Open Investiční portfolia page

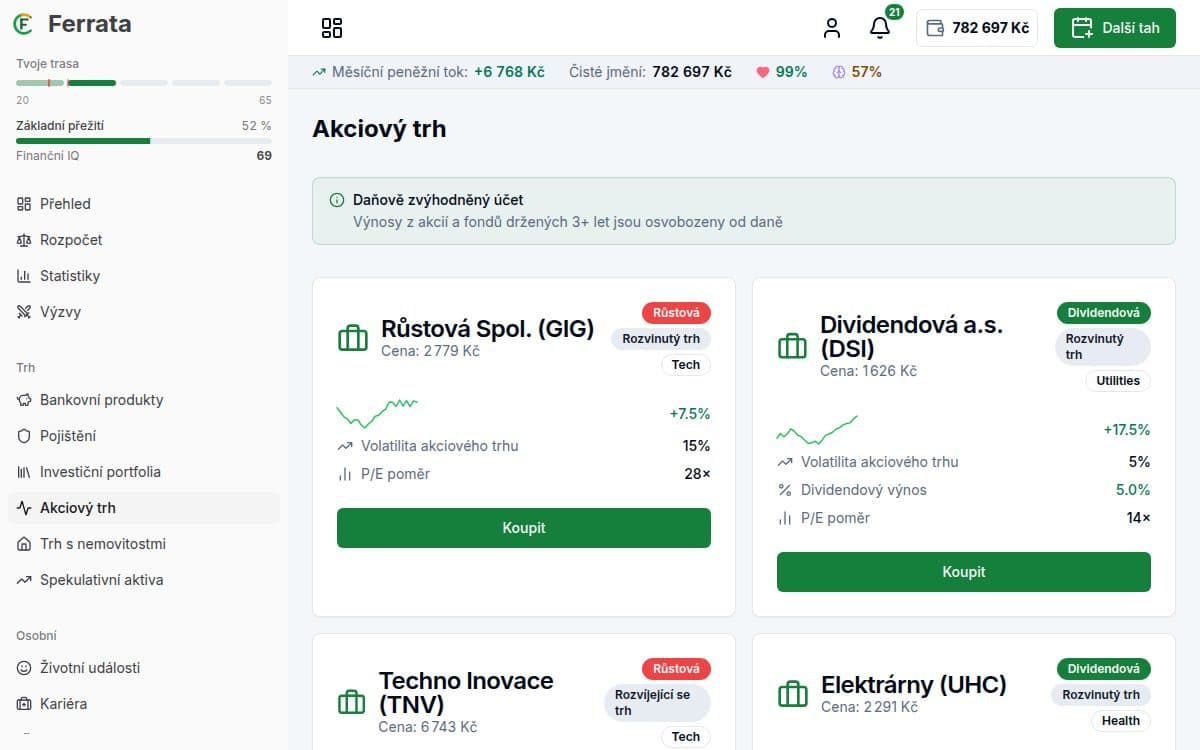[144, 472]
